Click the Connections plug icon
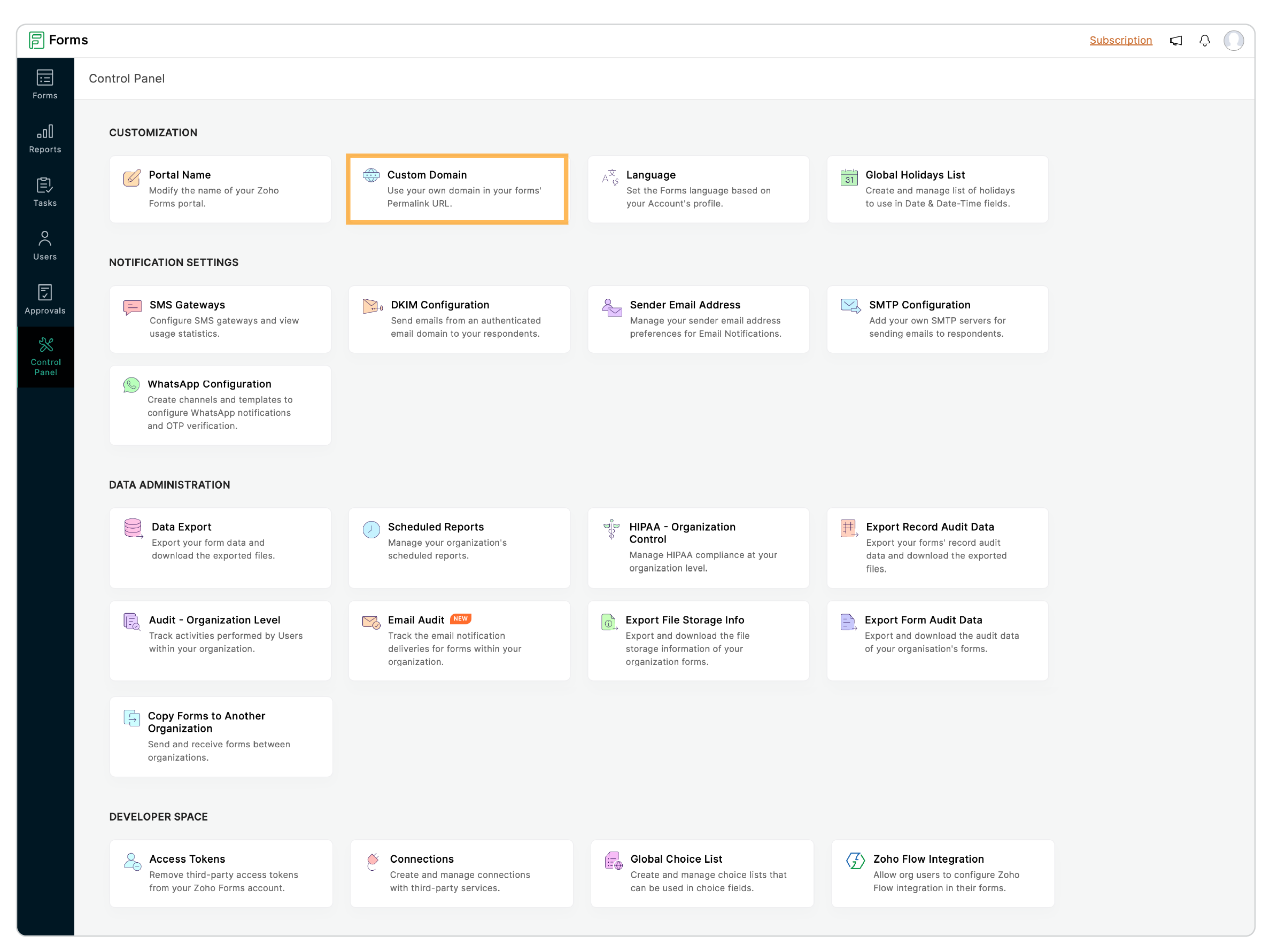1270x952 pixels. pos(373,861)
